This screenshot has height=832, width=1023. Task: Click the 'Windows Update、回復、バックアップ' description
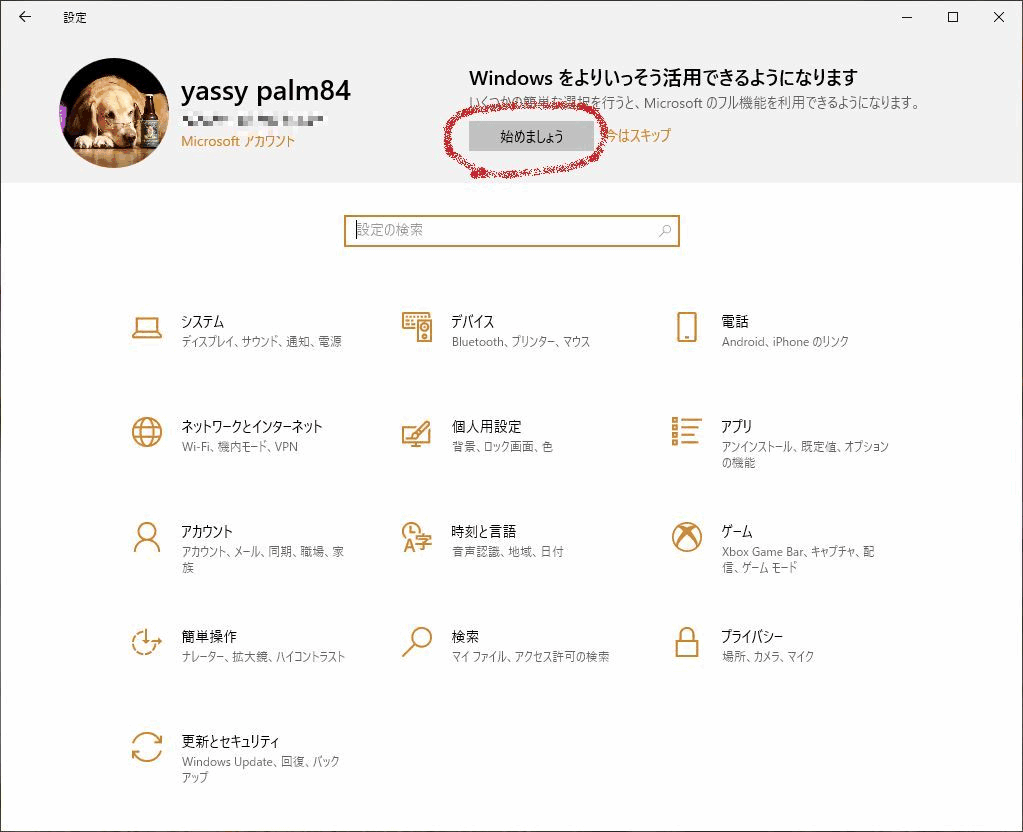tap(260, 769)
